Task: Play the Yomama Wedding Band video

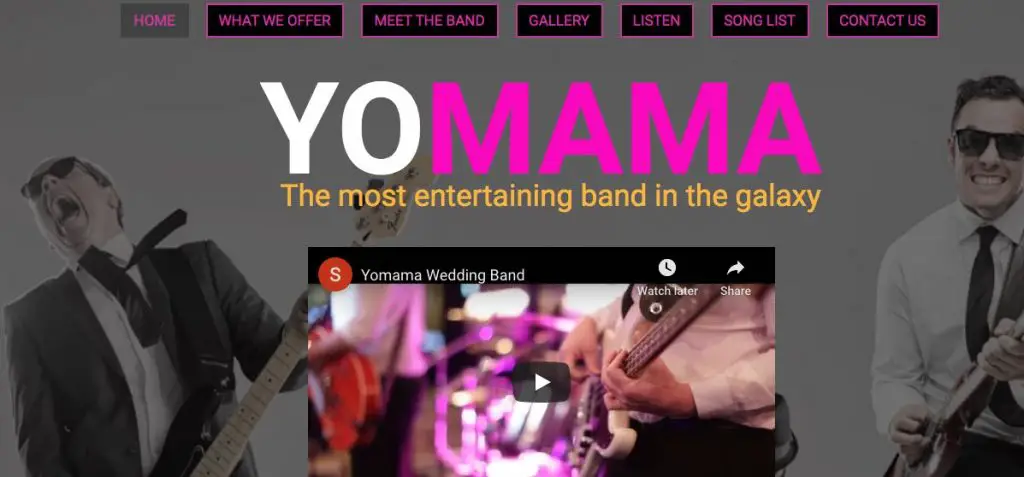Action: click(x=541, y=382)
